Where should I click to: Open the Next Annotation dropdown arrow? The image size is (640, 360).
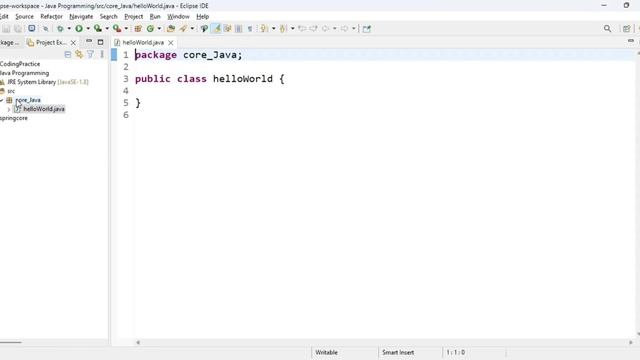273,29
